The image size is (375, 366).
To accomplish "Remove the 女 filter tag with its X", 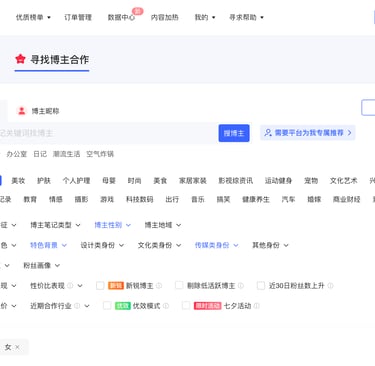I will [17, 347].
